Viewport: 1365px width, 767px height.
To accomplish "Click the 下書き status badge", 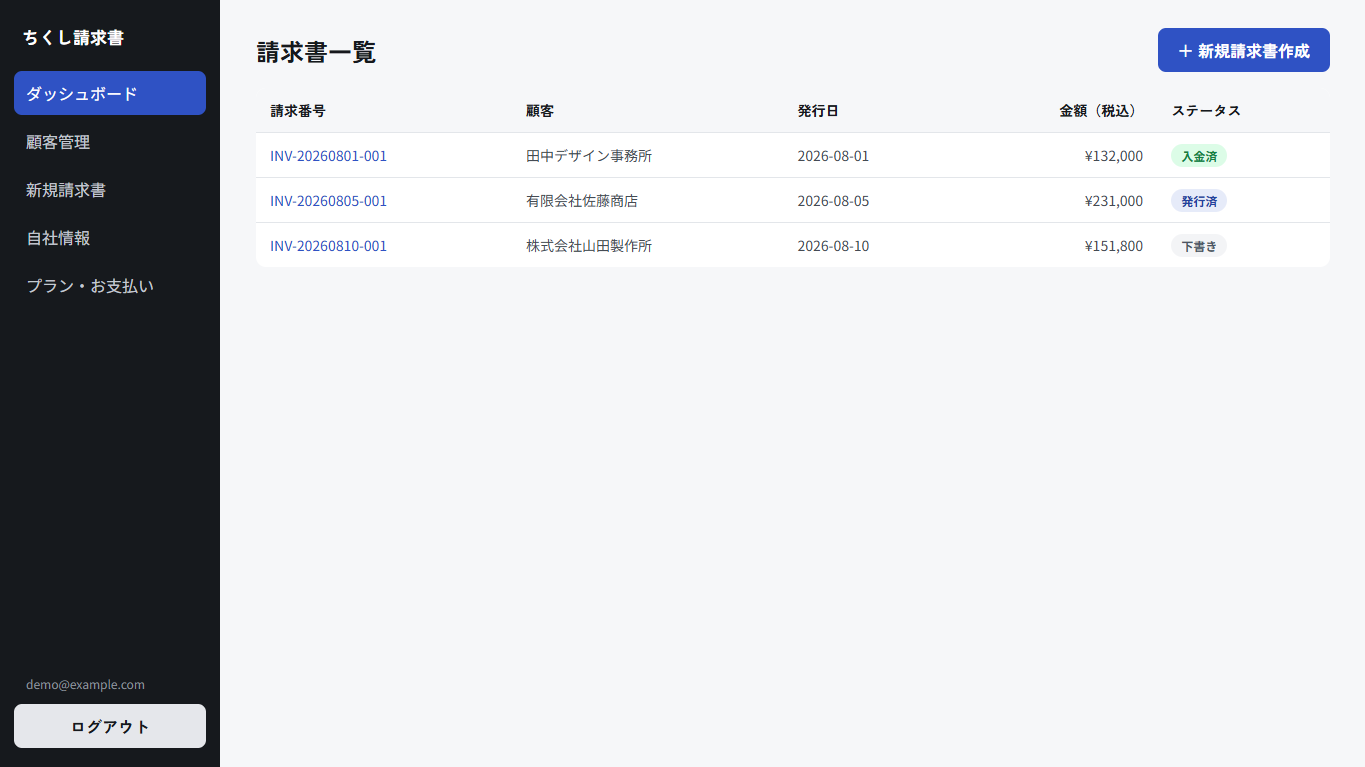I will [x=1199, y=246].
